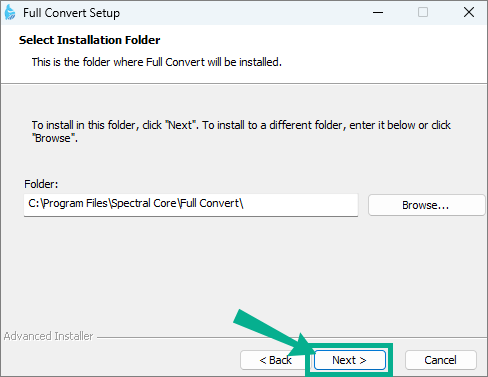Viewport: 488px width, 377px height.
Task: Go back with the < Back button
Action: 275,360
